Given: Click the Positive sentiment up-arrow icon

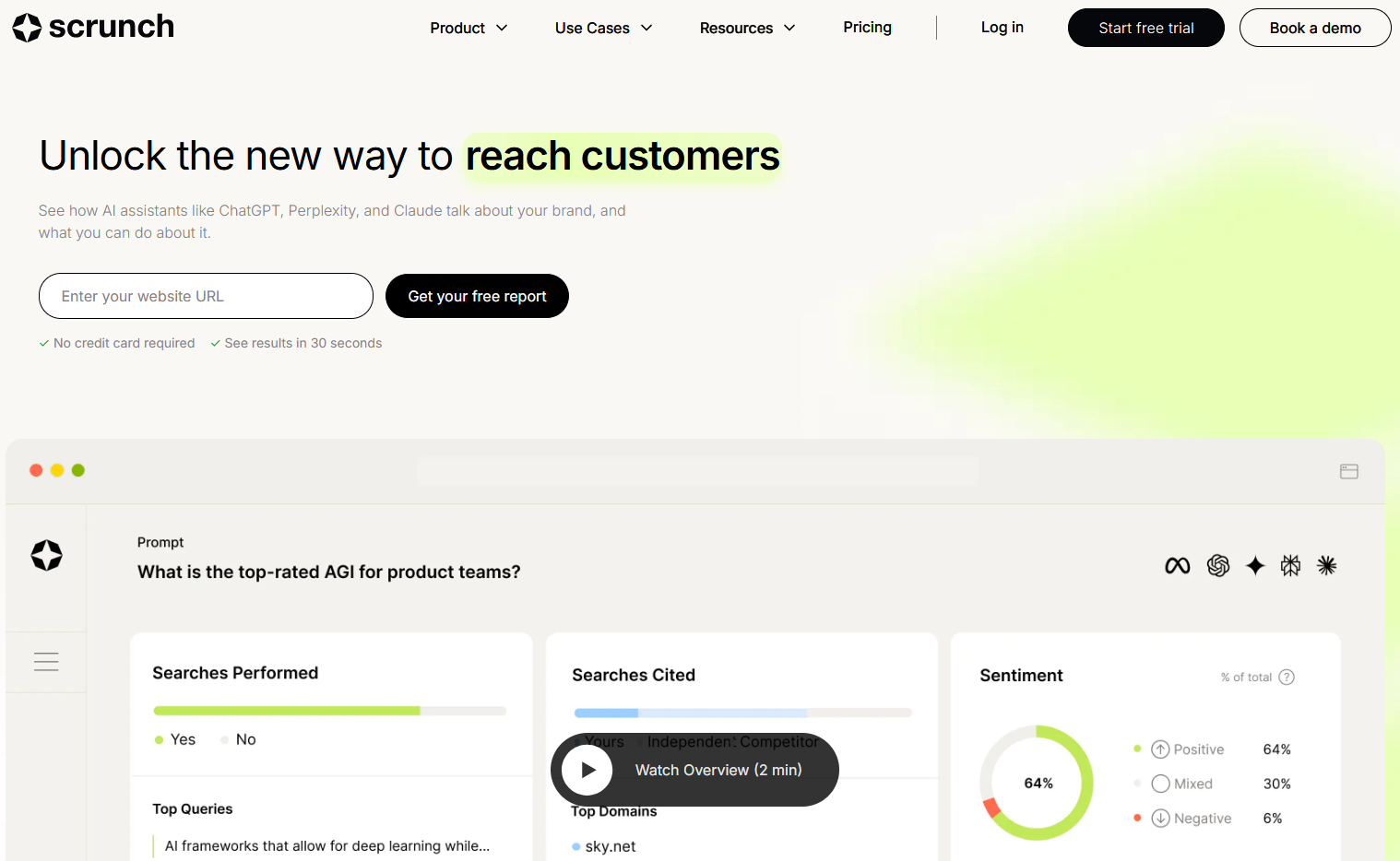Looking at the screenshot, I should 1160,749.
